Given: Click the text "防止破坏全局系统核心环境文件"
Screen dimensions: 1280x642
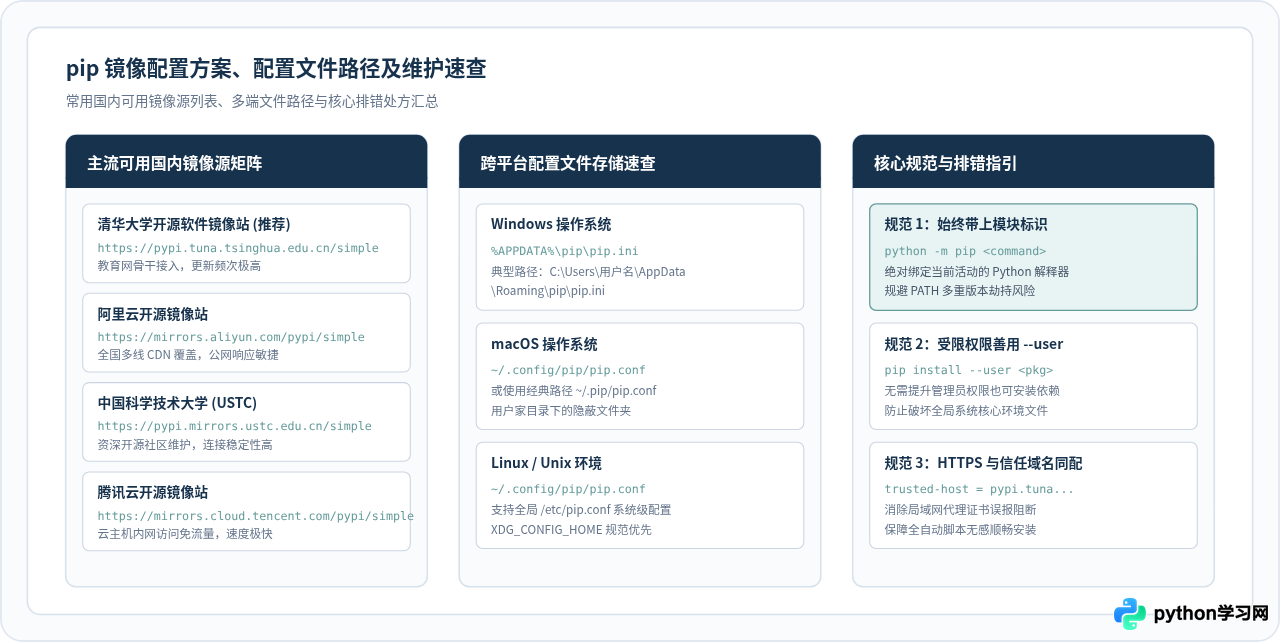Looking at the screenshot, I should click(966, 410).
